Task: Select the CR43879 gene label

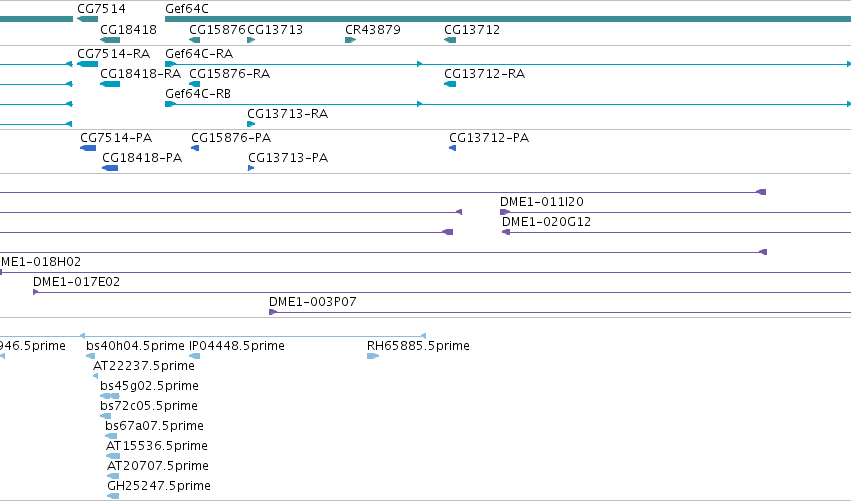Action: coord(373,29)
